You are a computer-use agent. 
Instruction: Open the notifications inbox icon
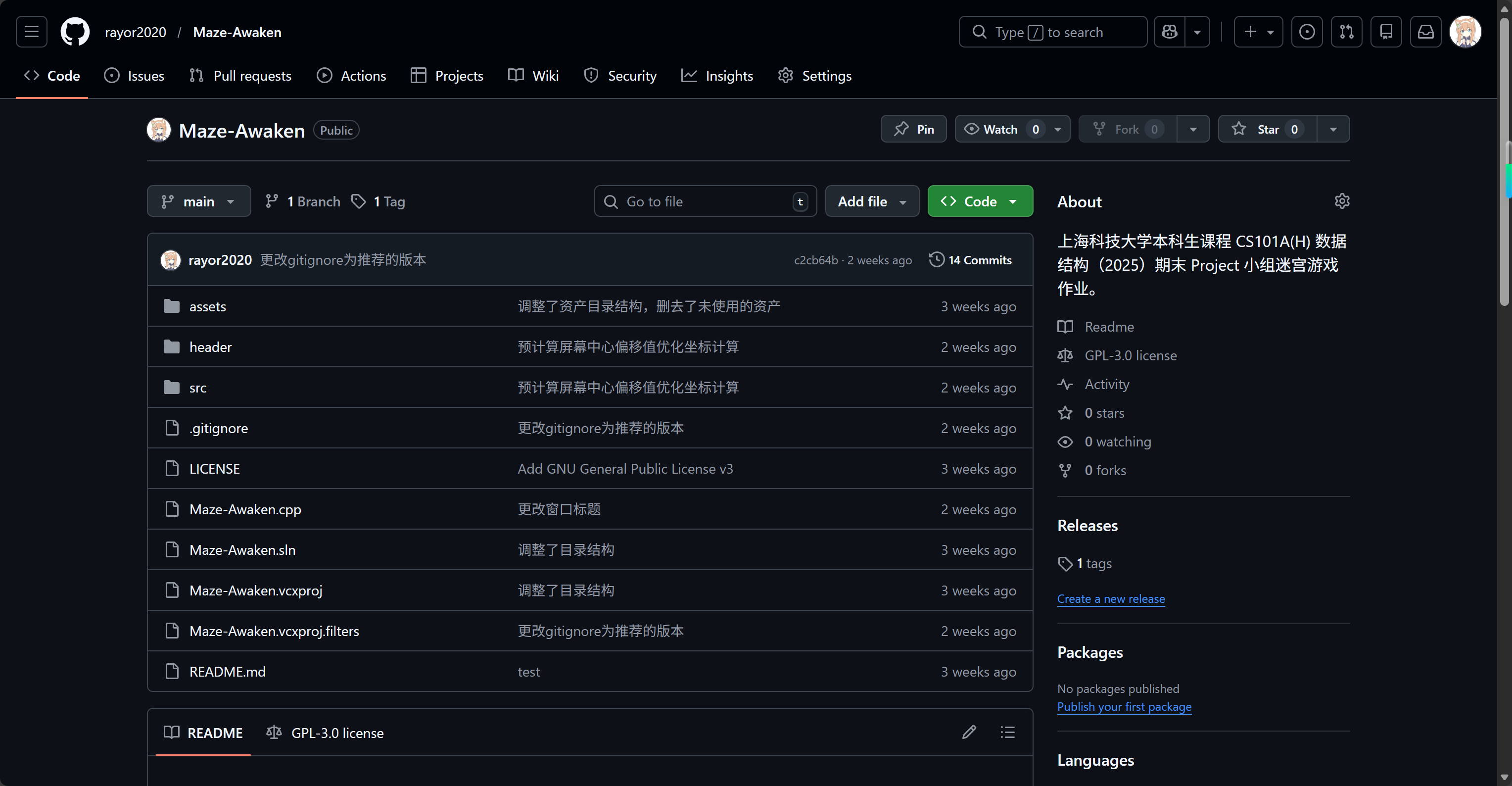click(1426, 32)
